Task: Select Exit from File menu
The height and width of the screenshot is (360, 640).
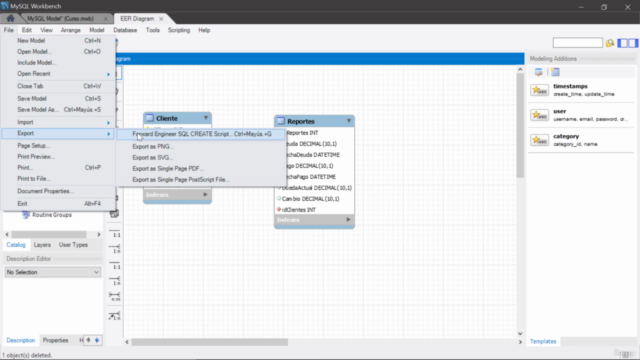Action: 58,204
